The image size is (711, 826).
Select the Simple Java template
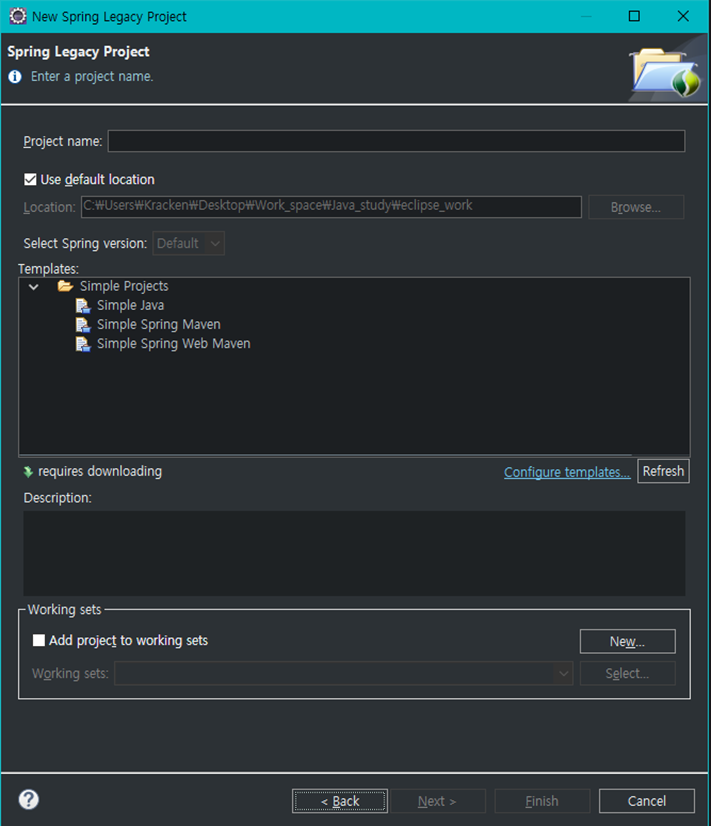[131, 306]
